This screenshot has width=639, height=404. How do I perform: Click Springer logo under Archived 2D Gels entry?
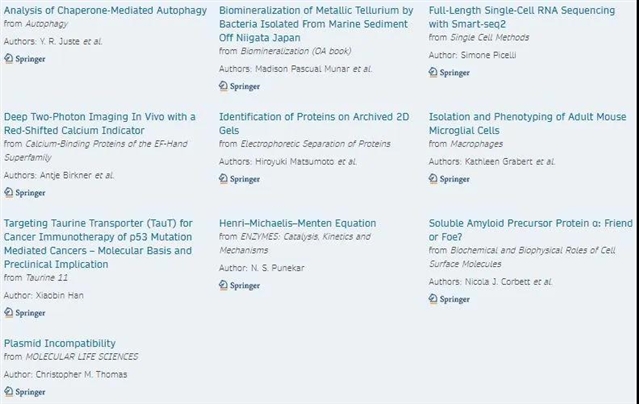tap(240, 177)
